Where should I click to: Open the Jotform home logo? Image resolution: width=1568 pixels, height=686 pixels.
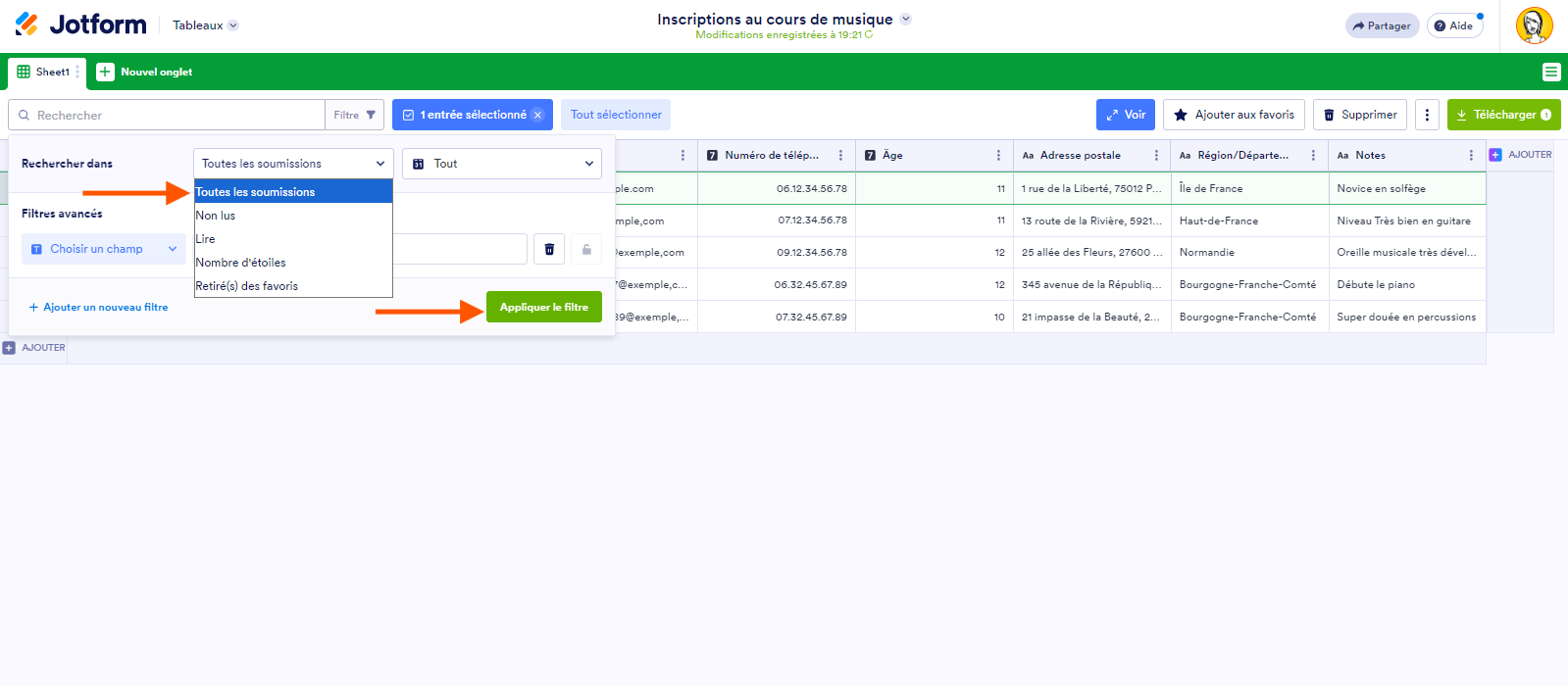click(x=80, y=24)
